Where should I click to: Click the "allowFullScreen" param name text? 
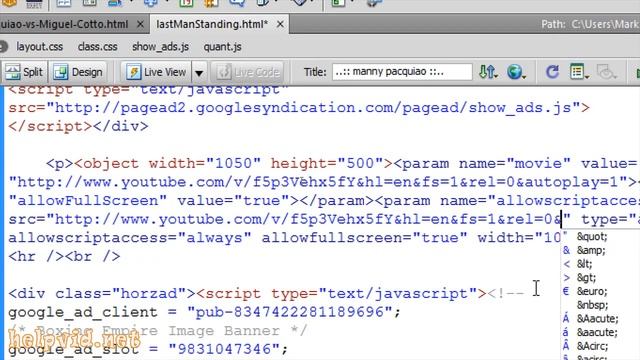point(88,201)
